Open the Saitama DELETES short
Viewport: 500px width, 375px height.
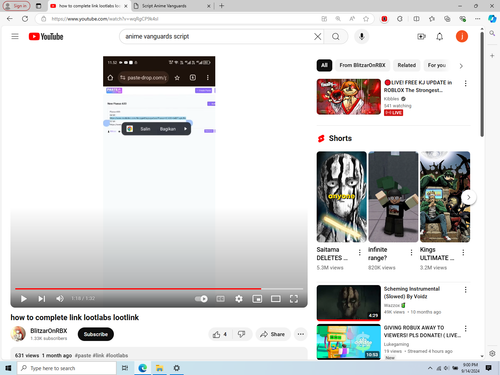(341, 197)
